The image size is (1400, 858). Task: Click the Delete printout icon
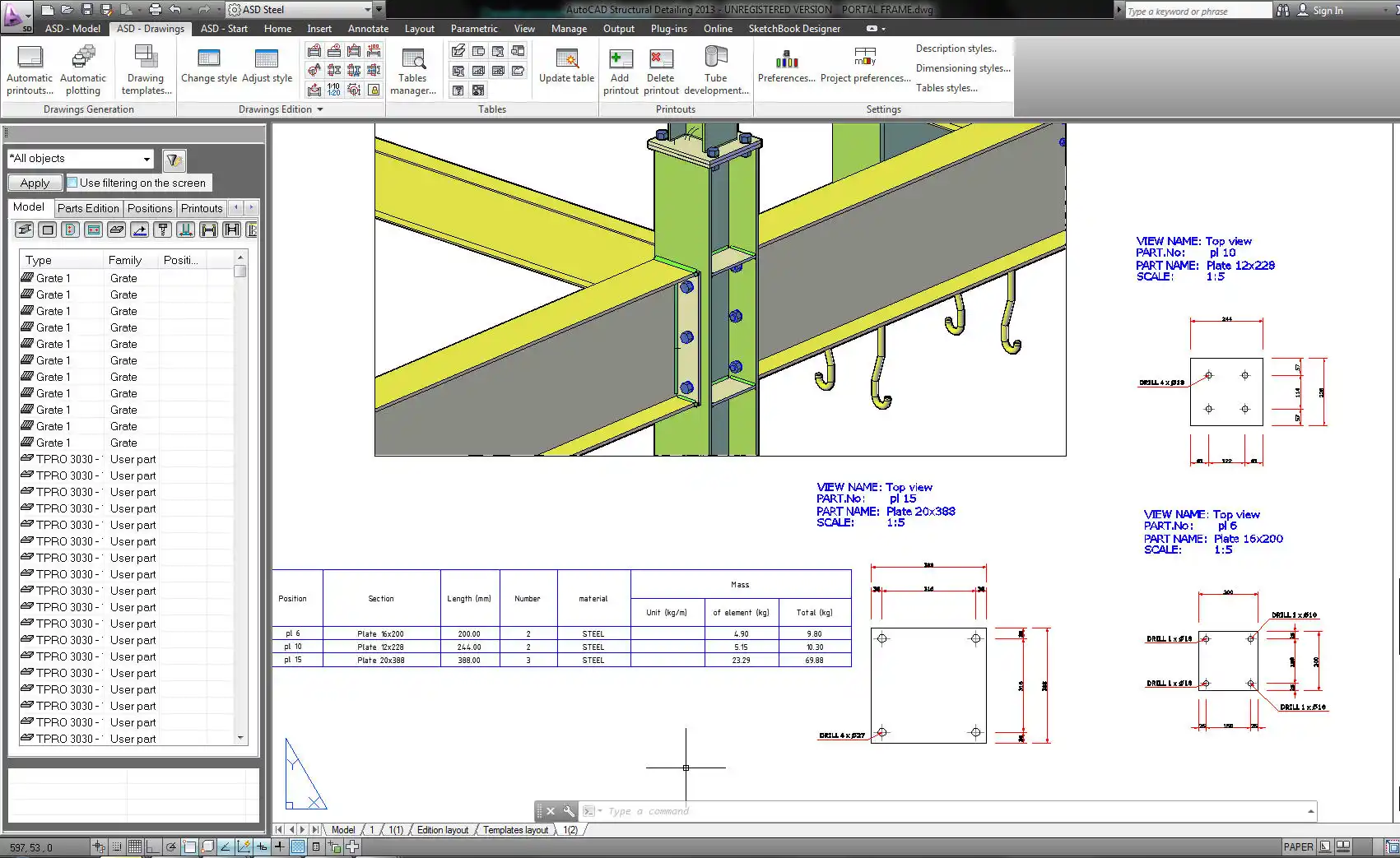pyautogui.click(x=661, y=70)
